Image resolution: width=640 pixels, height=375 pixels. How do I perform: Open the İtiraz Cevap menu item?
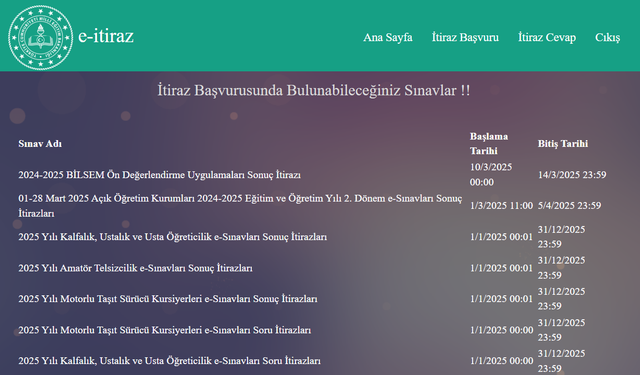[x=547, y=37]
